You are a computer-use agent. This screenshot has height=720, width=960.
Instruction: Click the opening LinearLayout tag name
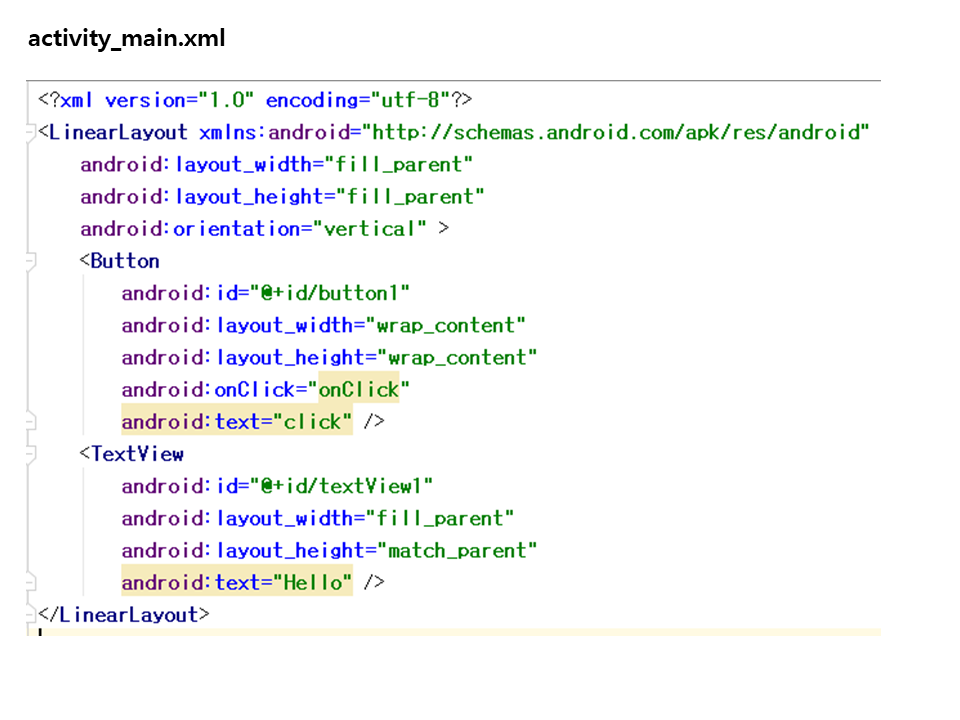(x=117, y=133)
